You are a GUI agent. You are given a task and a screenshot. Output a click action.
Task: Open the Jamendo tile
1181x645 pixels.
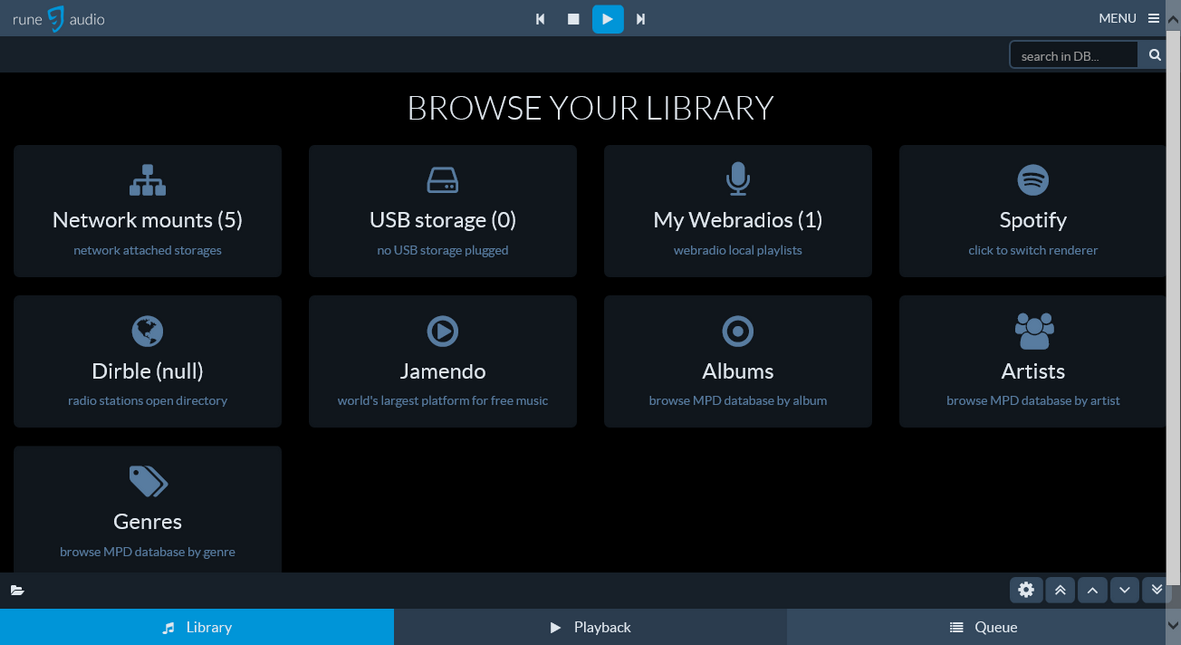[443, 362]
